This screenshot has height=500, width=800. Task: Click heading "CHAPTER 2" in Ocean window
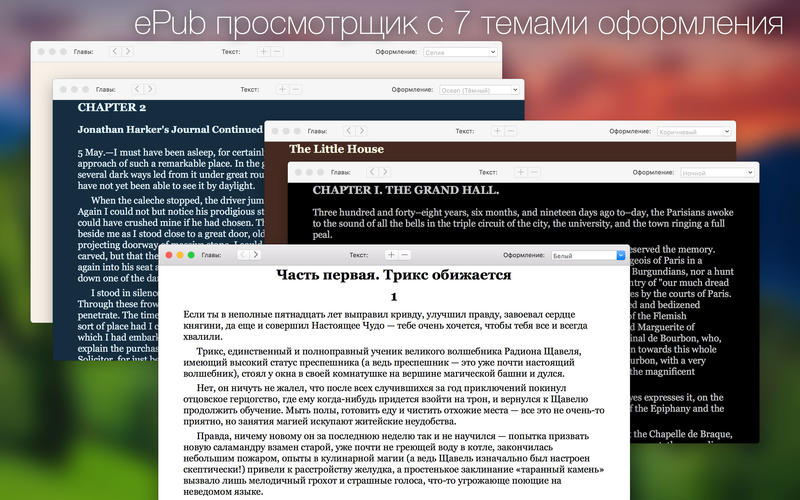[112, 107]
